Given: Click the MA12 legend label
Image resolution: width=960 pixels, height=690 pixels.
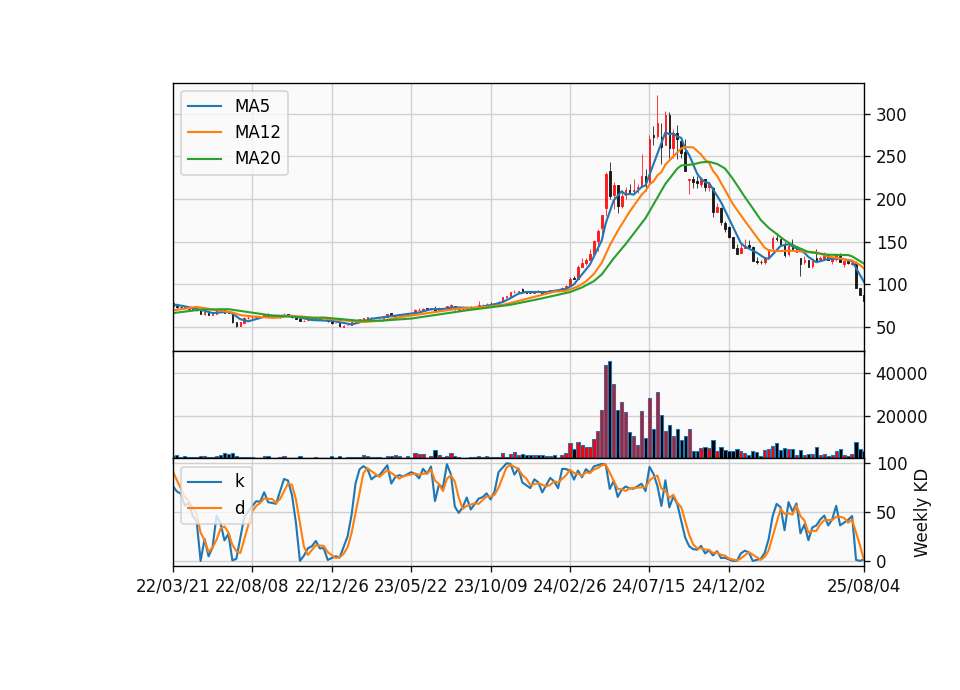Looking at the screenshot, I should pyautogui.click(x=257, y=132).
